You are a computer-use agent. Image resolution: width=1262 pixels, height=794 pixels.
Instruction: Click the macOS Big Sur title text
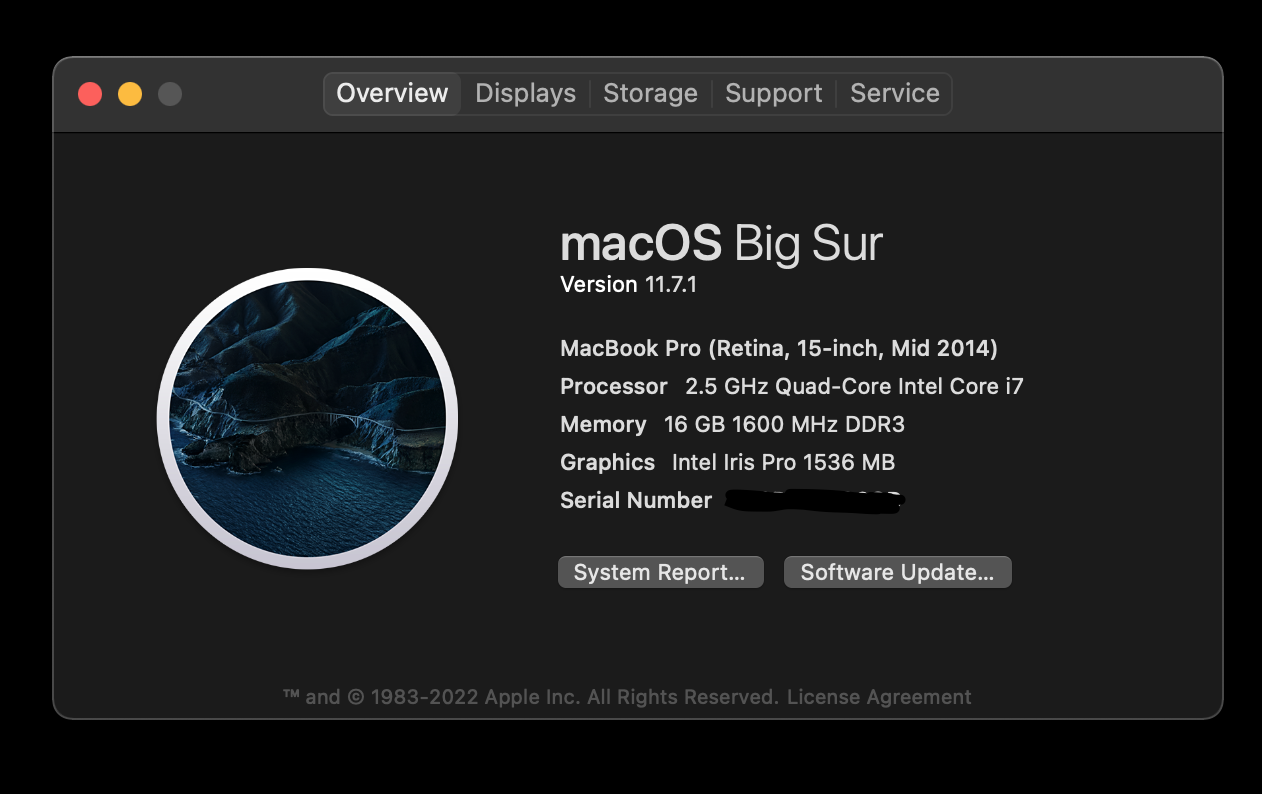721,243
